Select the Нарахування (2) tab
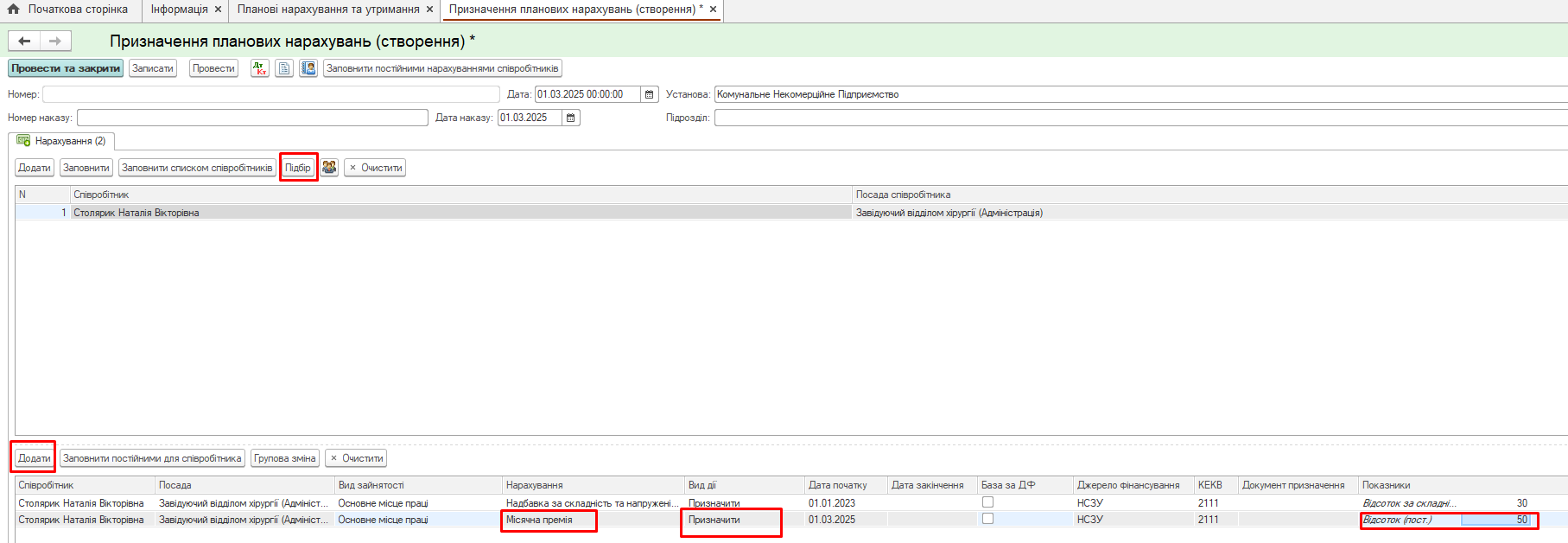1568x543 pixels. 62,141
